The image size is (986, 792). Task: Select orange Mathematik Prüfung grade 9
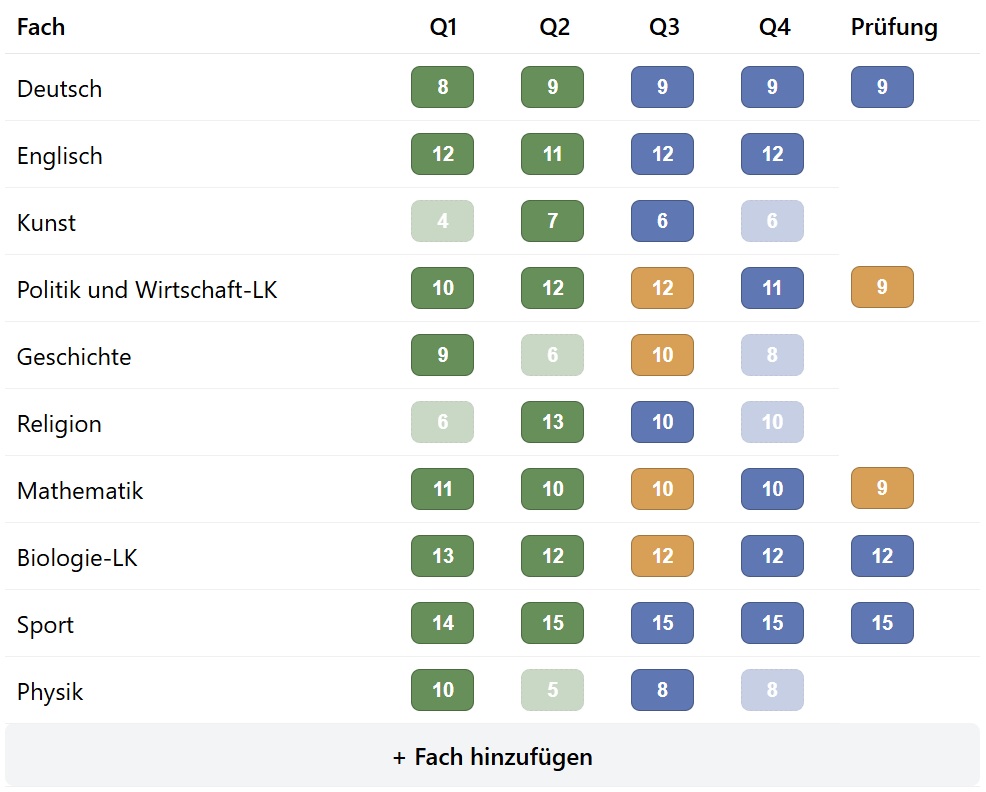click(881, 489)
